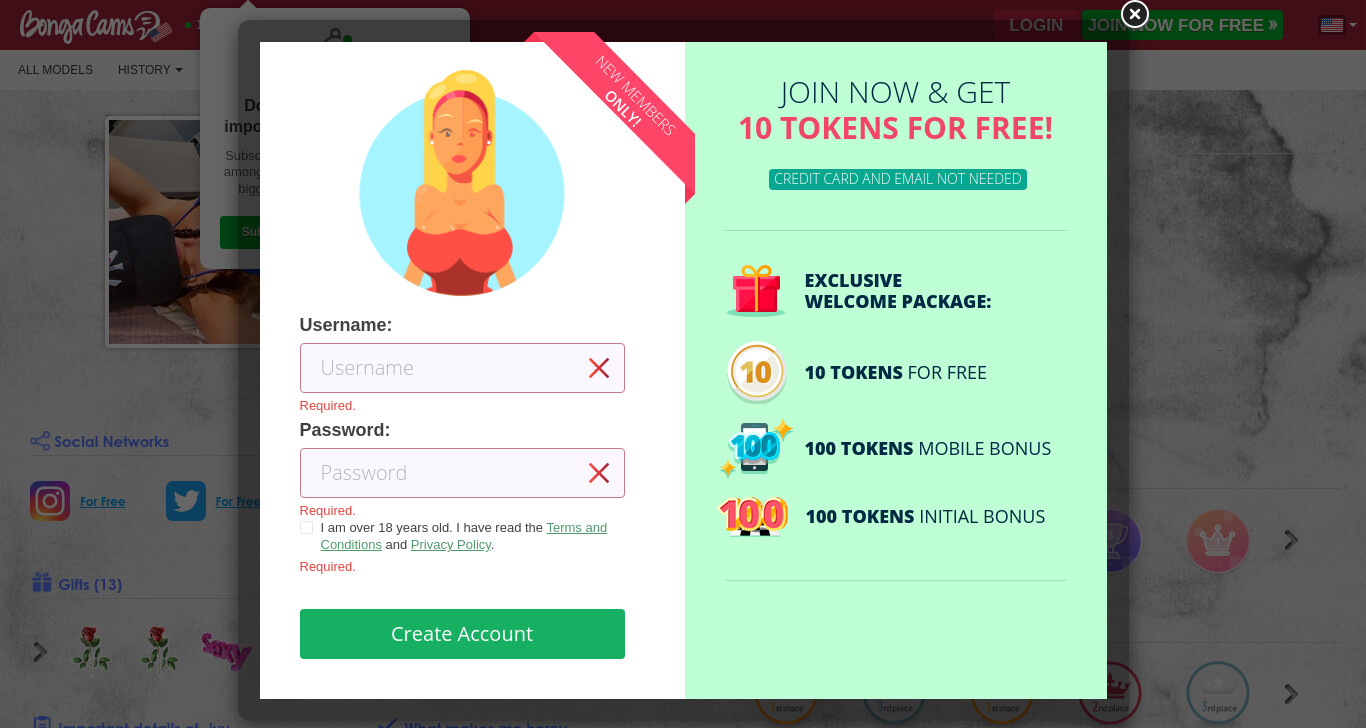Close the signup popup with X icon
Image resolution: width=1366 pixels, height=728 pixels.
click(1135, 14)
